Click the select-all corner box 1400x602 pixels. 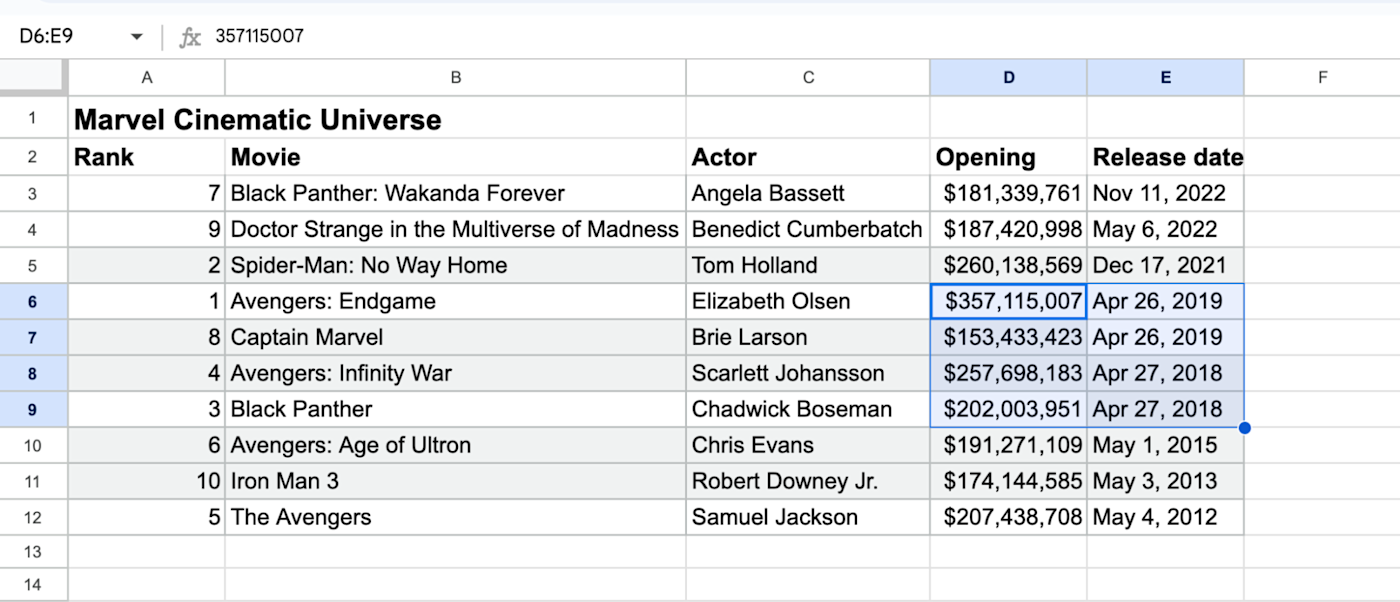(33, 77)
